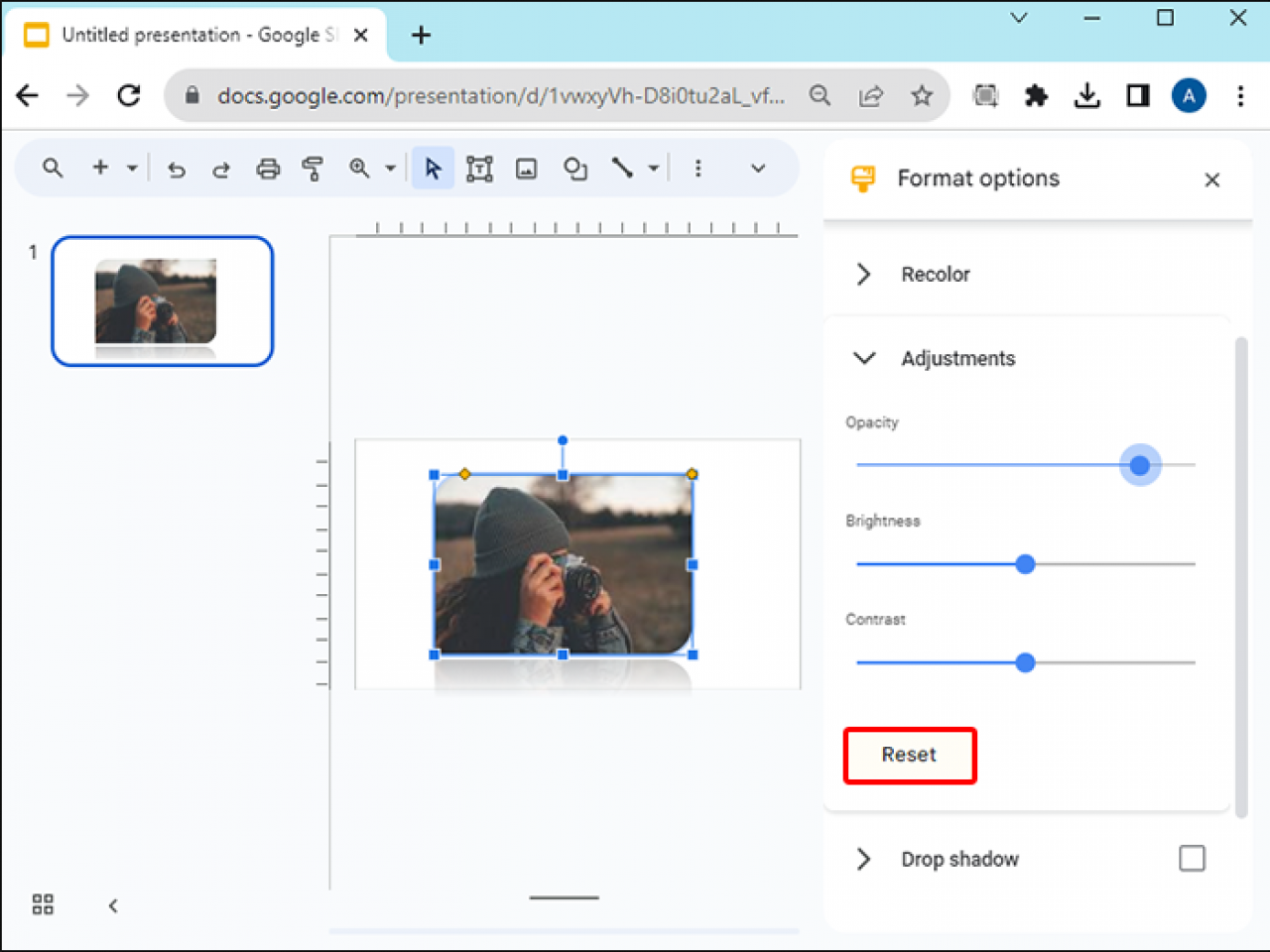Viewport: 1270px width, 952px height.
Task: Switch to the Untitled presentation tab
Action: coord(189,34)
